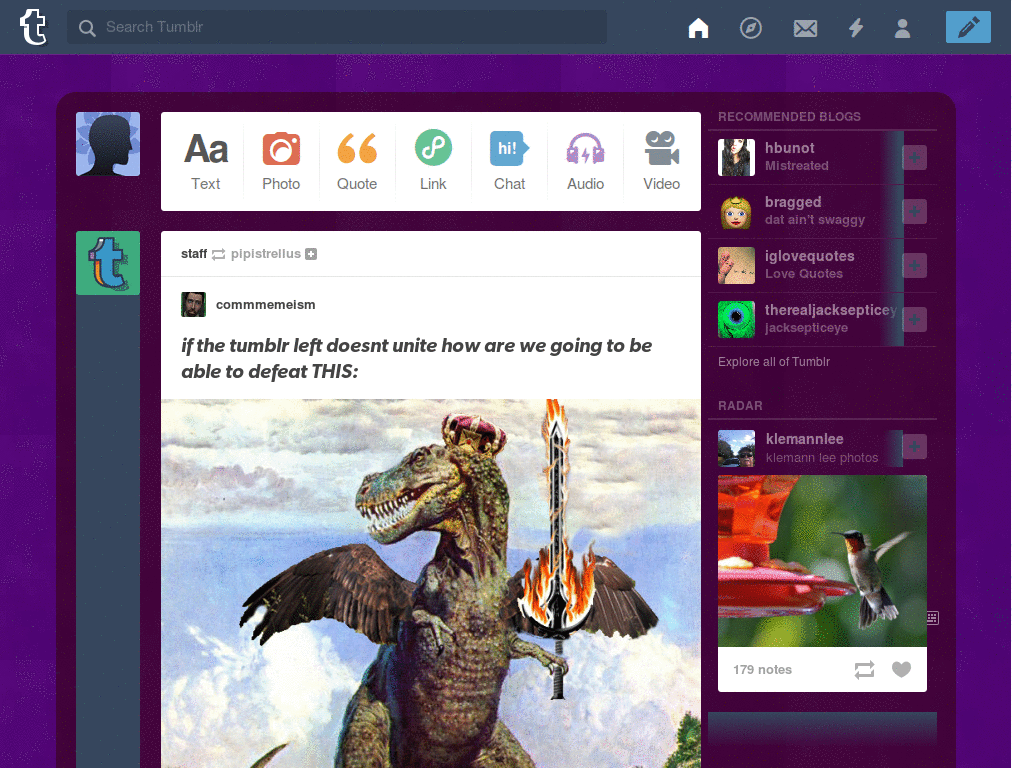Click the keyboard shortcuts icon
This screenshot has height=768, width=1024.
[x=933, y=618]
